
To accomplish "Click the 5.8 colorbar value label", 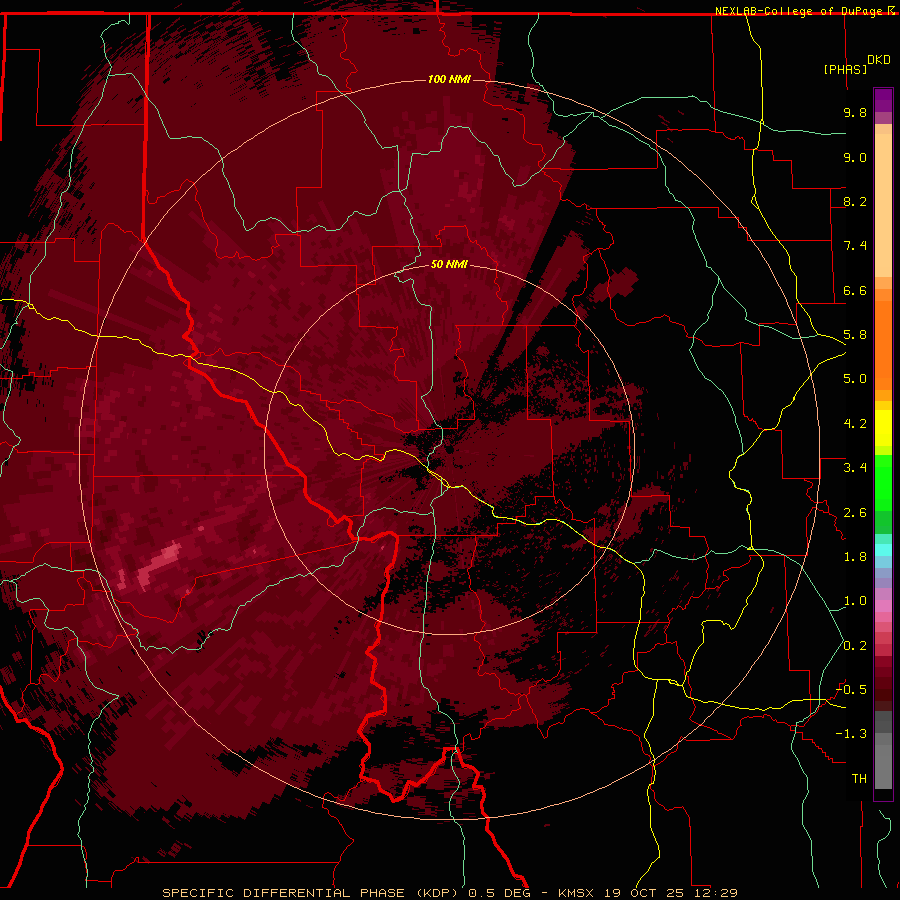I will (855, 335).
